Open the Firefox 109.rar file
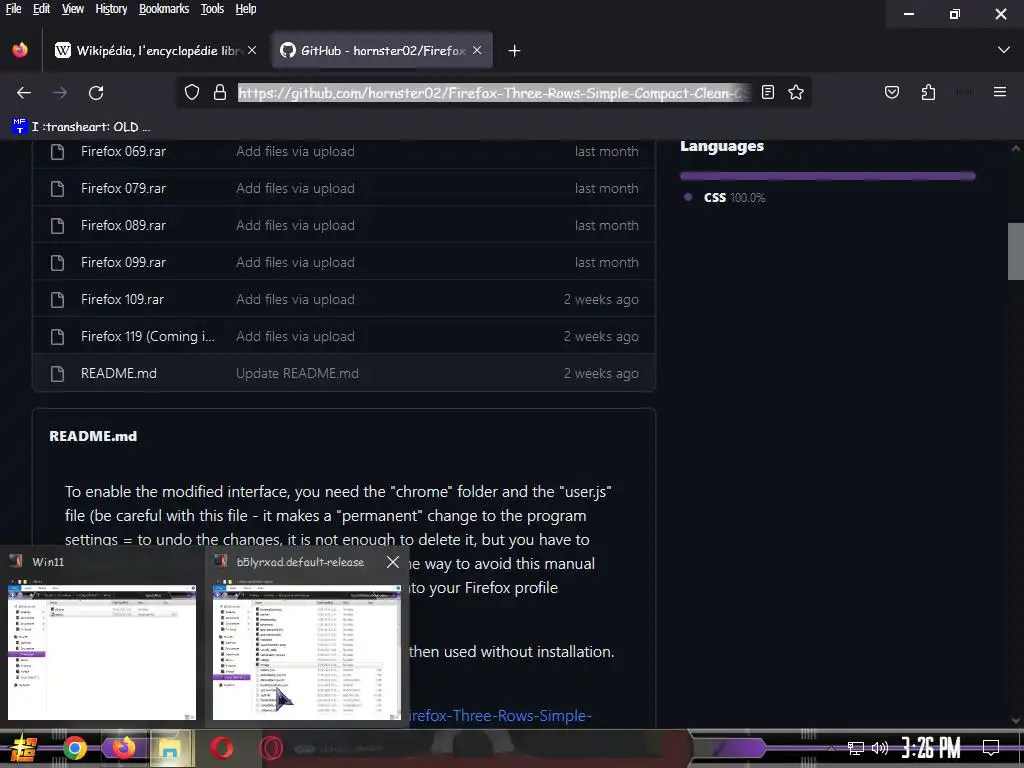The image size is (1024, 768). pyautogui.click(x=122, y=299)
